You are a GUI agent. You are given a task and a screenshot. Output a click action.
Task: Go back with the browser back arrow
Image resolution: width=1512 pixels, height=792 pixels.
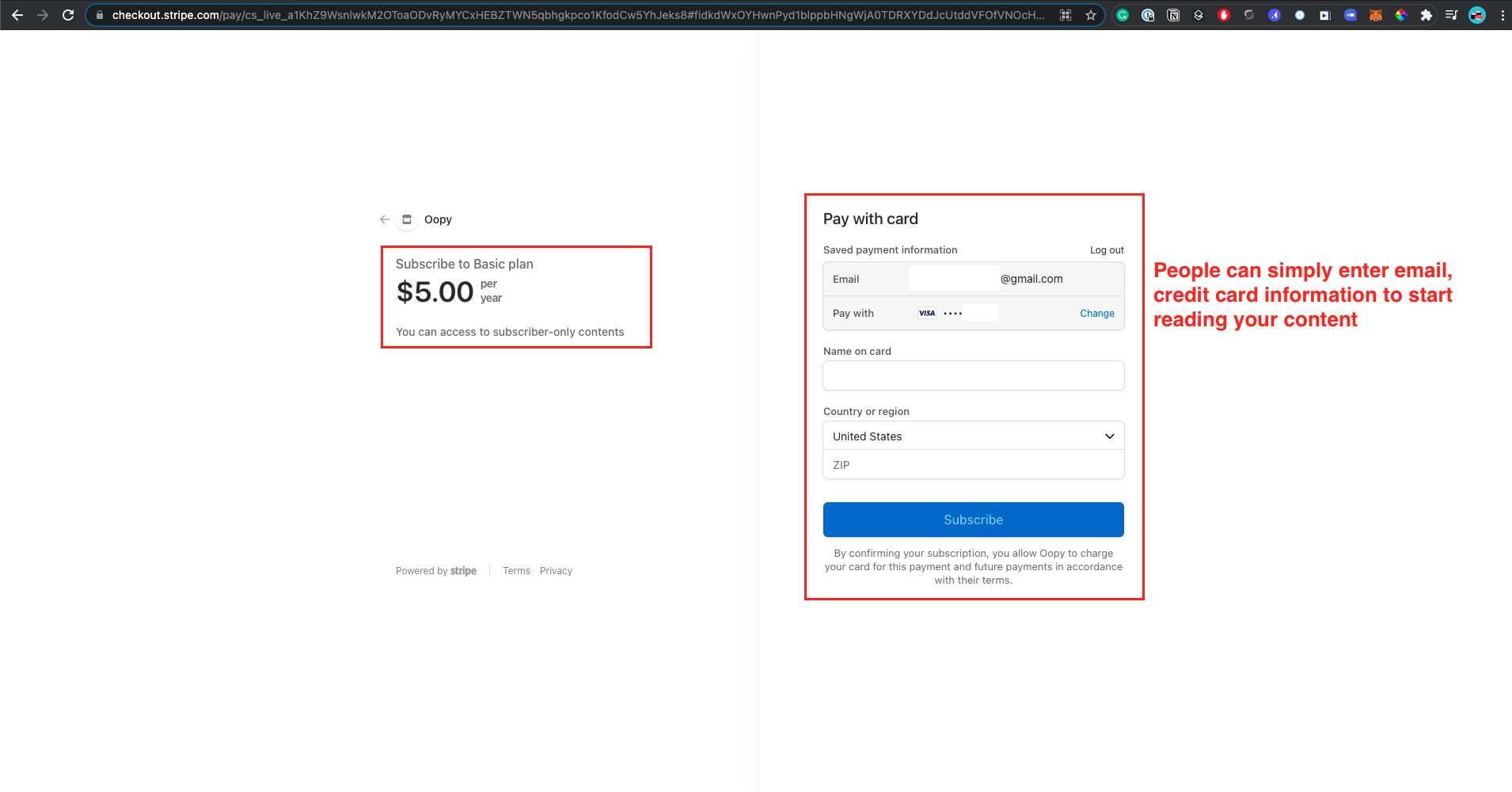pyautogui.click(x=17, y=15)
